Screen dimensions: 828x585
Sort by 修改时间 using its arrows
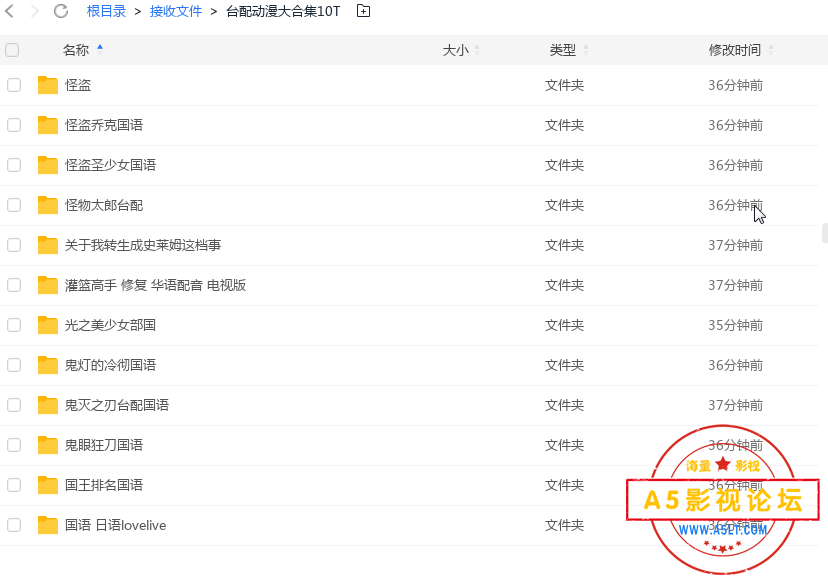pos(770,50)
